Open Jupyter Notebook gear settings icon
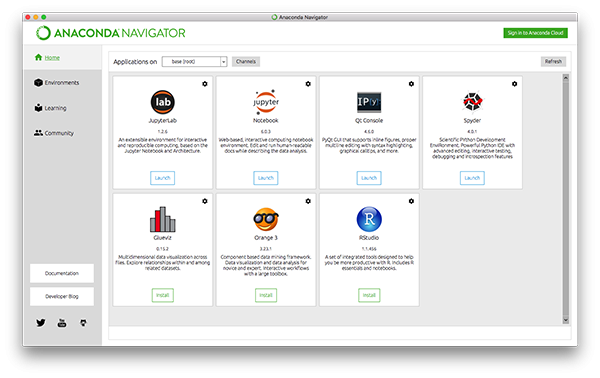This screenshot has width=600, height=378. coord(308,84)
